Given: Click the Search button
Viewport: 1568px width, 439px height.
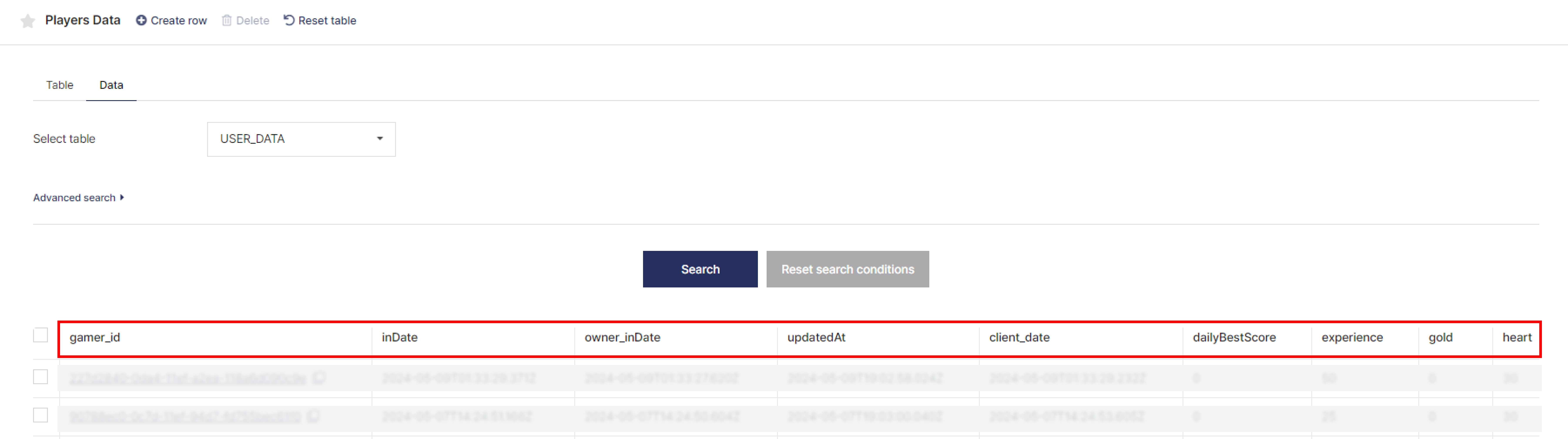Looking at the screenshot, I should point(700,269).
